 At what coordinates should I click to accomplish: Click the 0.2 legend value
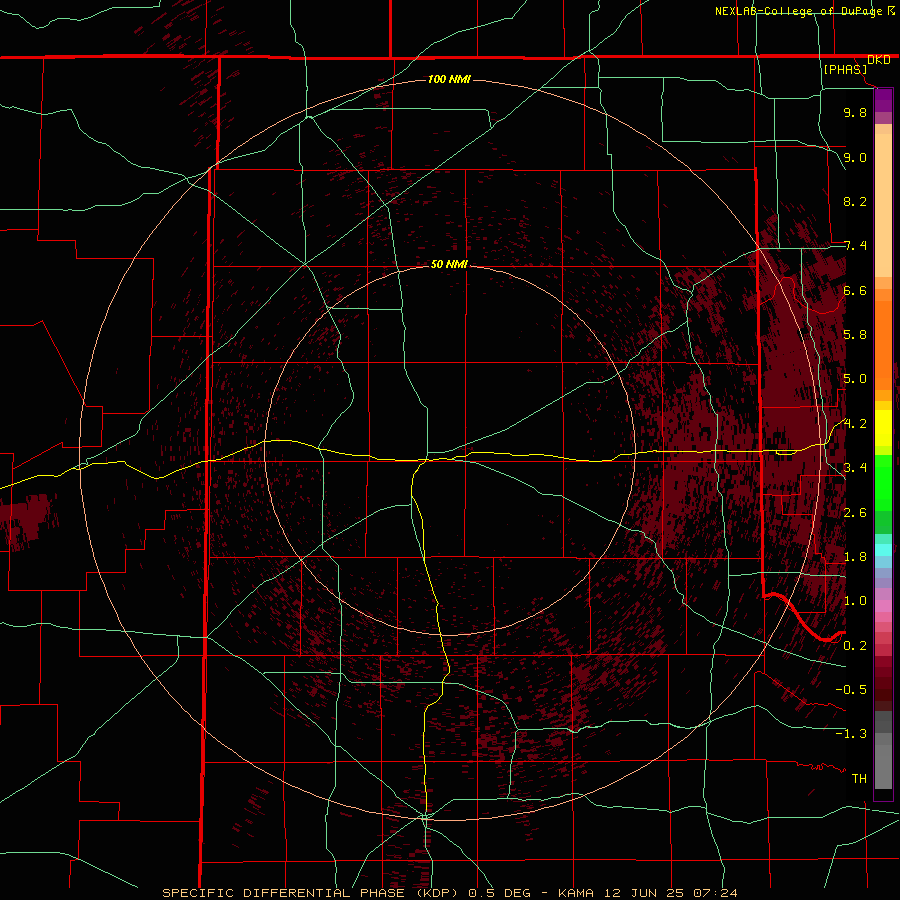(855, 646)
